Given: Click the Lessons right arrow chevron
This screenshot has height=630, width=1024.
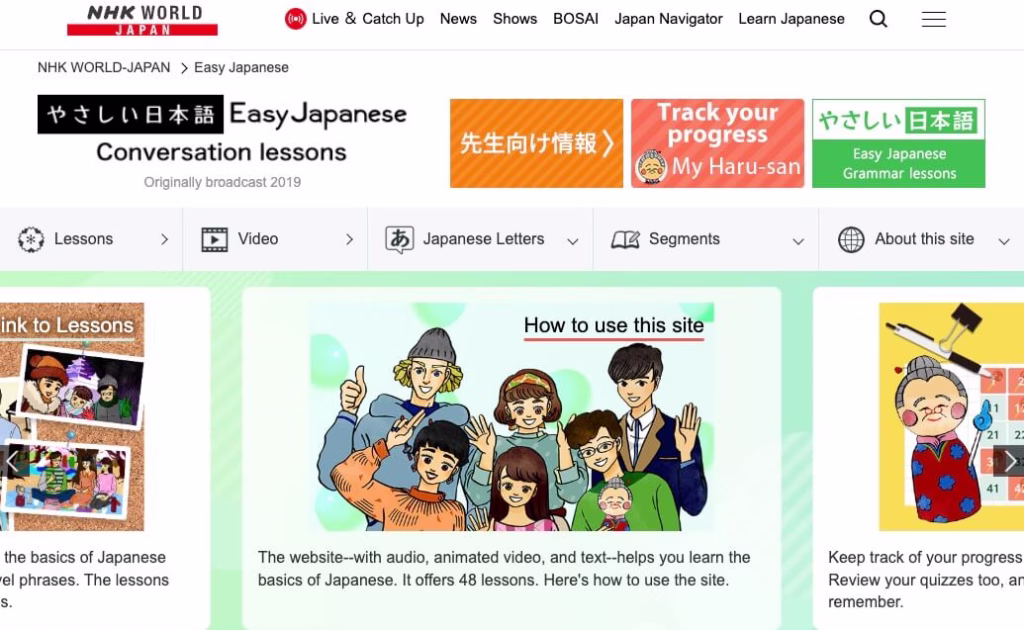Looking at the screenshot, I should click(165, 240).
